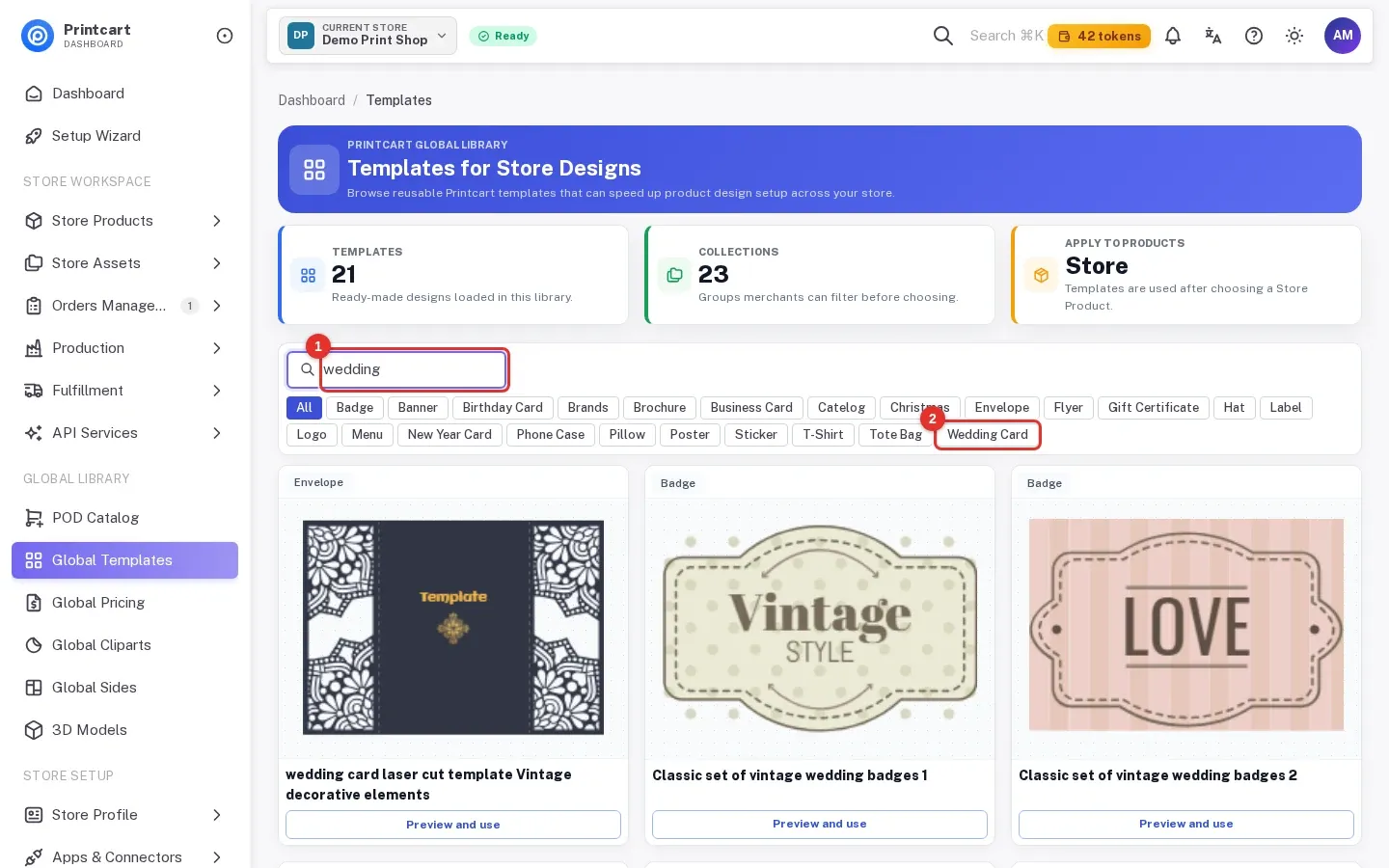The width and height of the screenshot is (1389, 868).
Task: Open the language translation icon
Action: coord(1213,36)
